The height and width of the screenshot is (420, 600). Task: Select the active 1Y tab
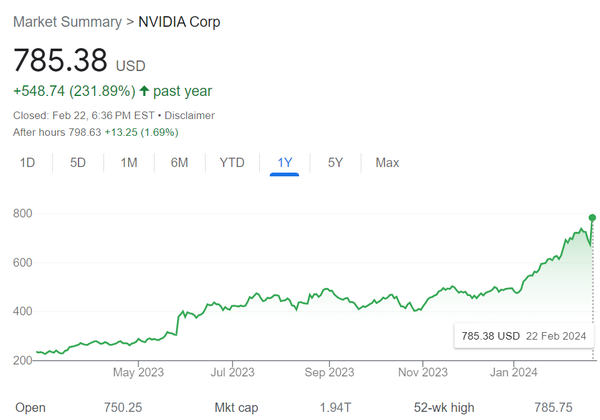pyautogui.click(x=284, y=162)
